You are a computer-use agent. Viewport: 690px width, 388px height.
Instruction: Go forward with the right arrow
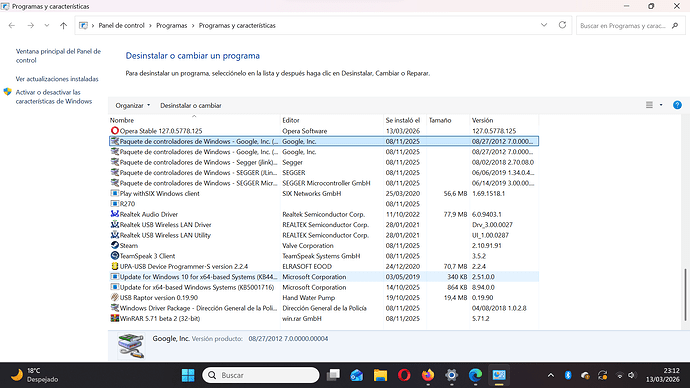pos(30,26)
